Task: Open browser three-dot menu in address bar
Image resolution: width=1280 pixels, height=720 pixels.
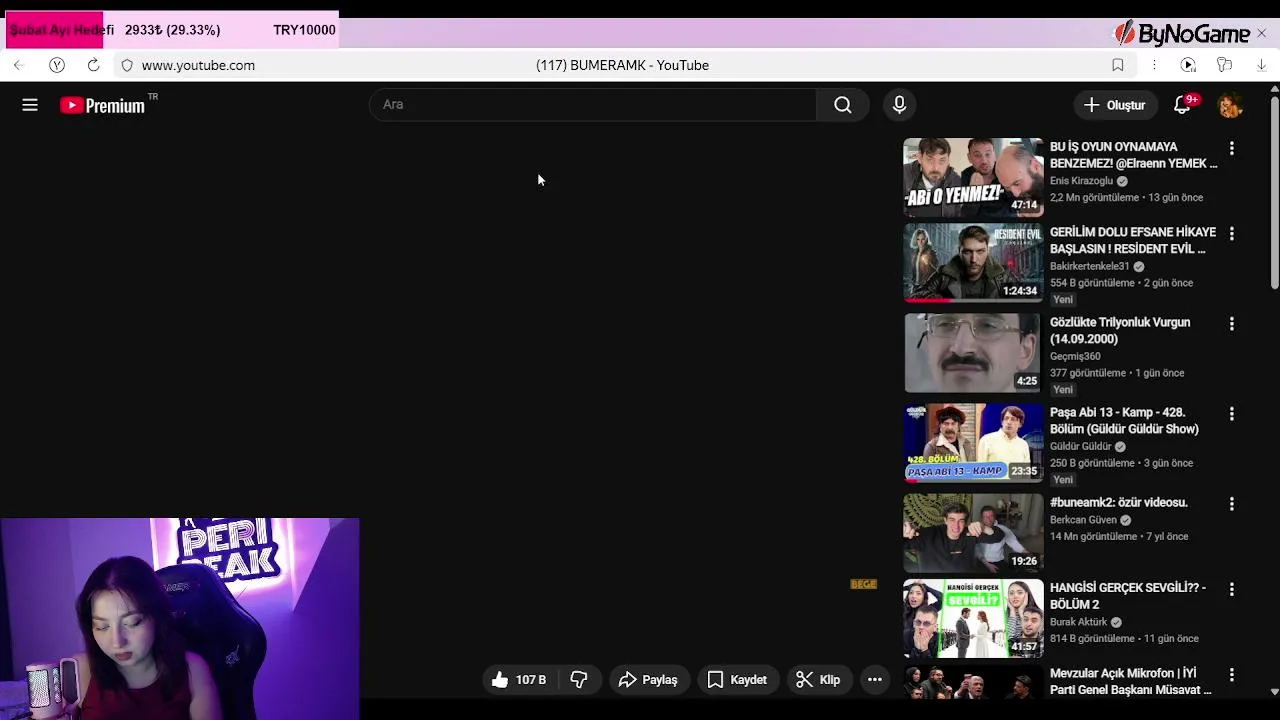Action: pos(1154,65)
